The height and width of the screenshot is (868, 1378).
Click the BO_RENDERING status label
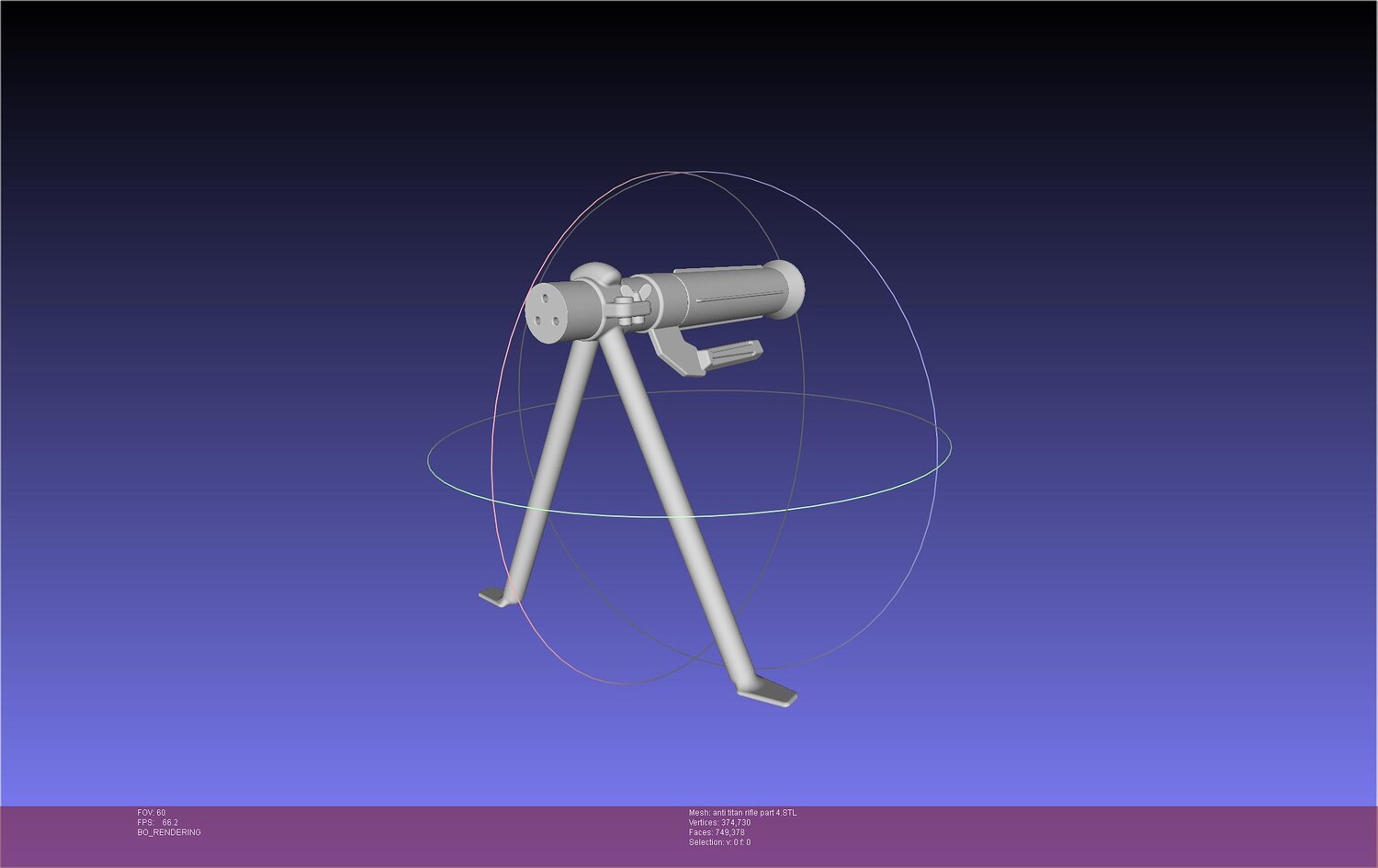pos(169,832)
